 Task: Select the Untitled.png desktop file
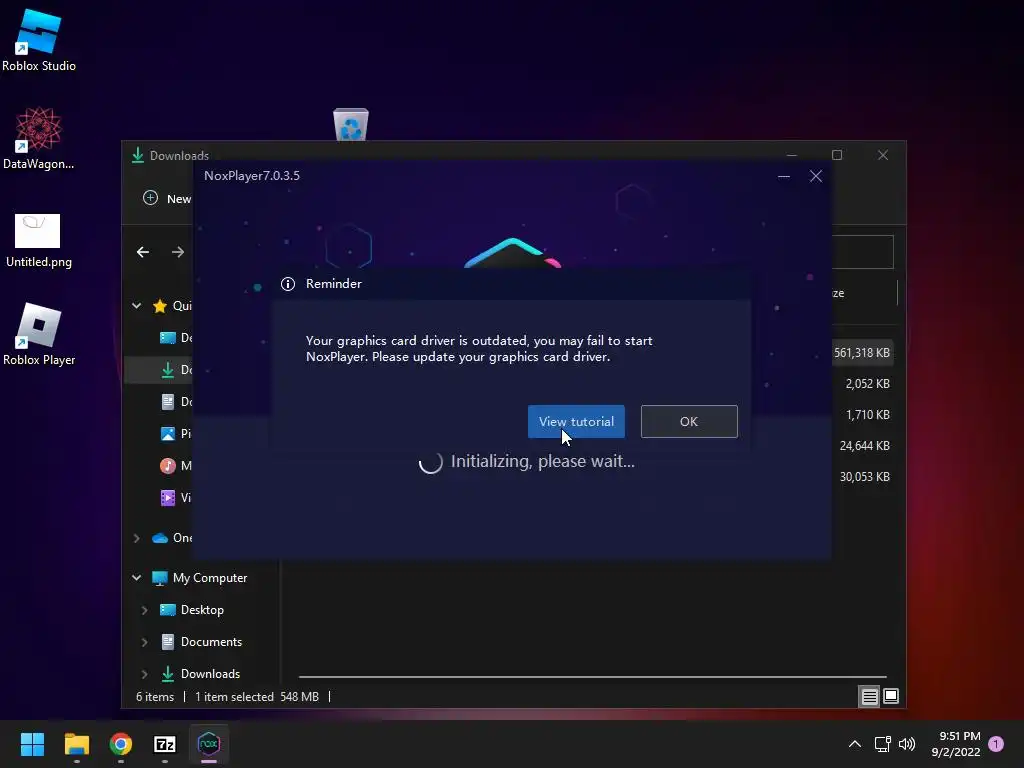pyautogui.click(x=39, y=240)
